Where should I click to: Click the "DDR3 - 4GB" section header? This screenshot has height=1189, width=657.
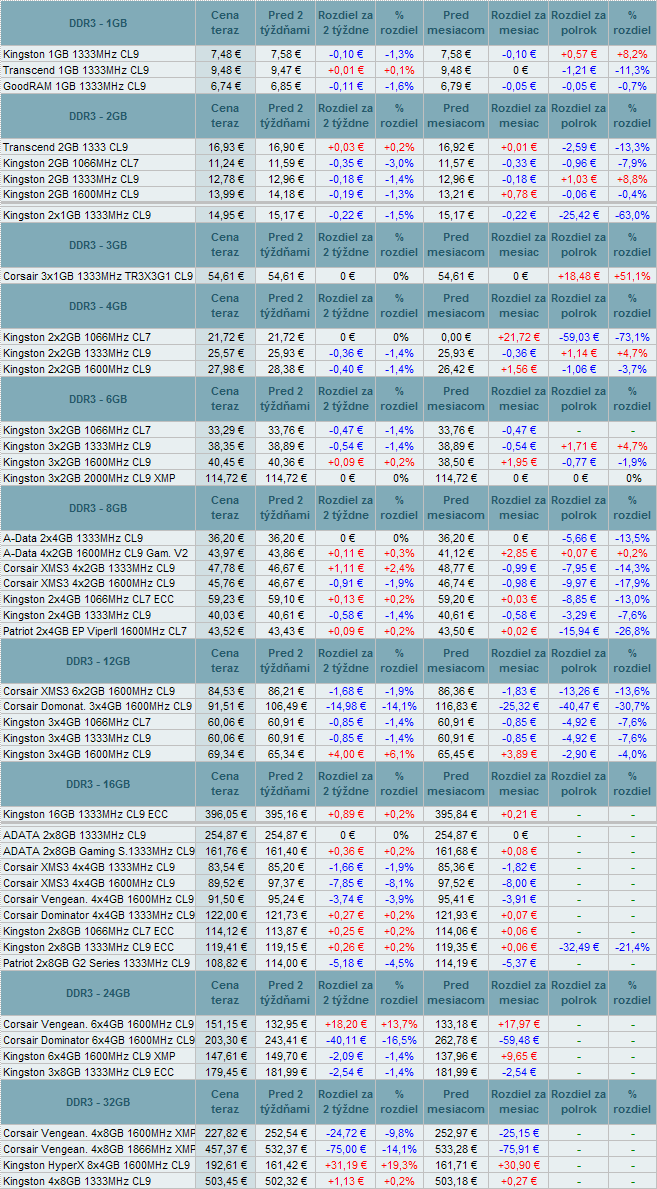tap(98, 306)
